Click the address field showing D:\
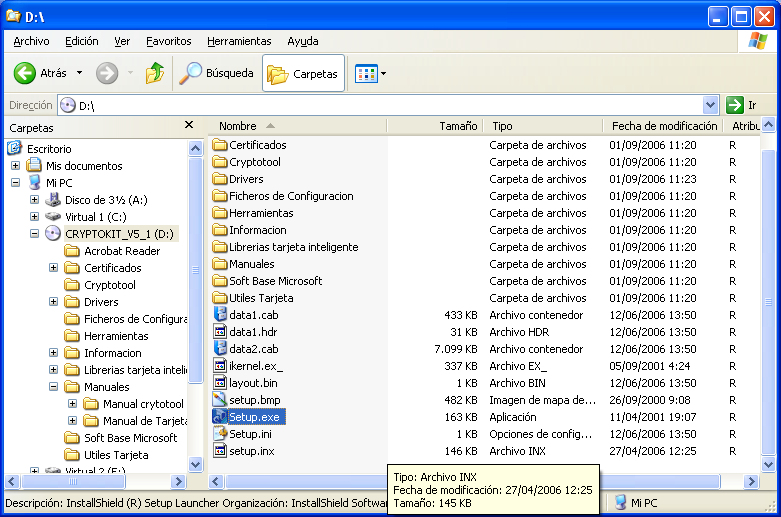 (380, 105)
